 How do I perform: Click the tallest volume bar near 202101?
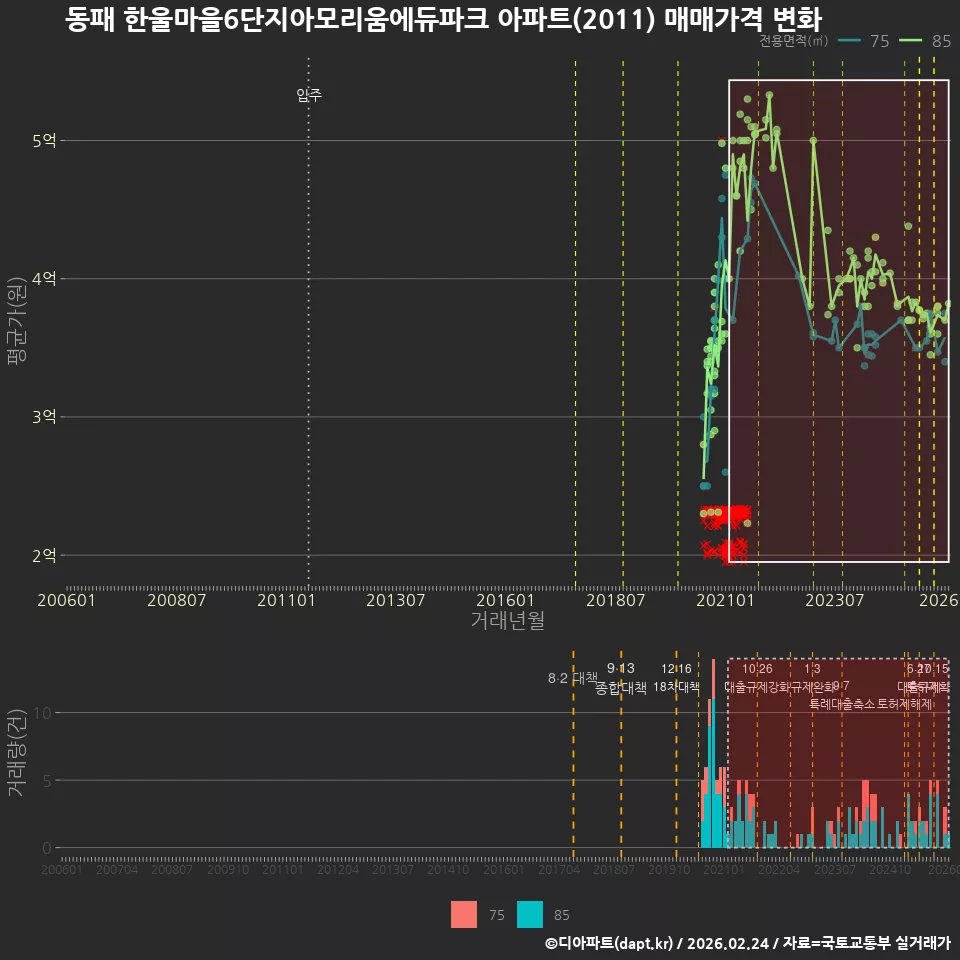point(713,754)
